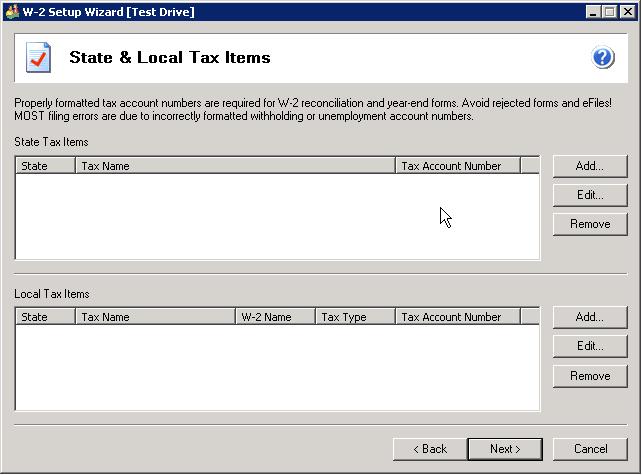Go back to the previous wizard step
Image resolution: width=642 pixels, height=475 pixels.
(x=430, y=449)
